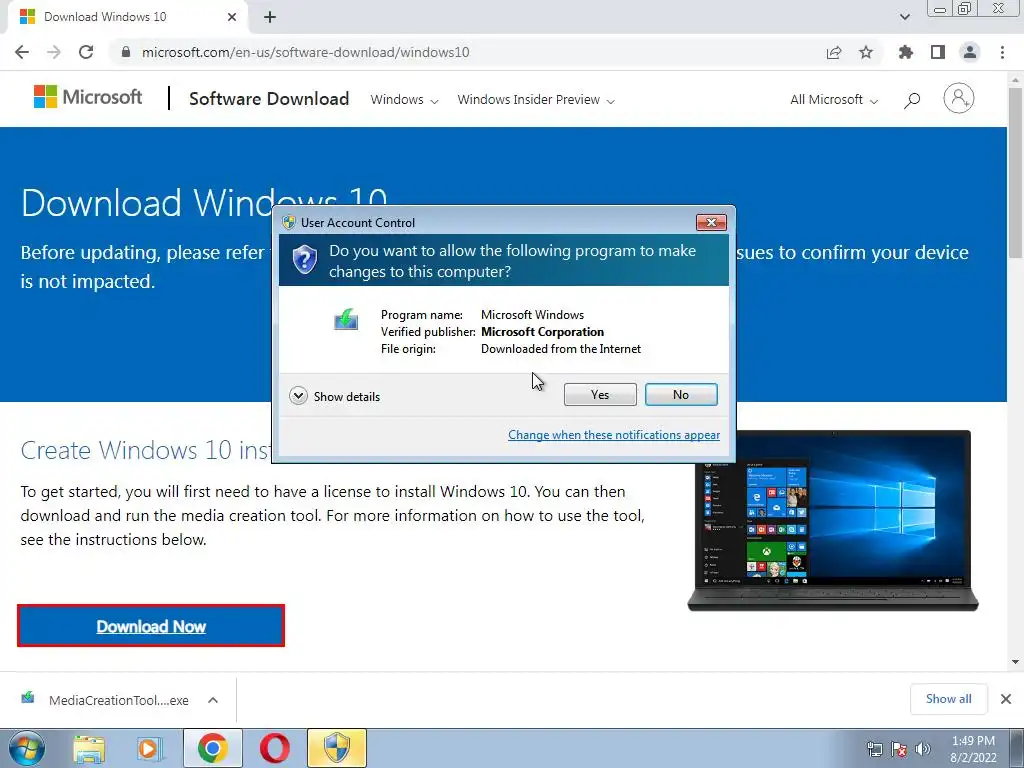The width and height of the screenshot is (1024, 768).
Task: Open the Windows Start orb
Action: (x=27, y=748)
